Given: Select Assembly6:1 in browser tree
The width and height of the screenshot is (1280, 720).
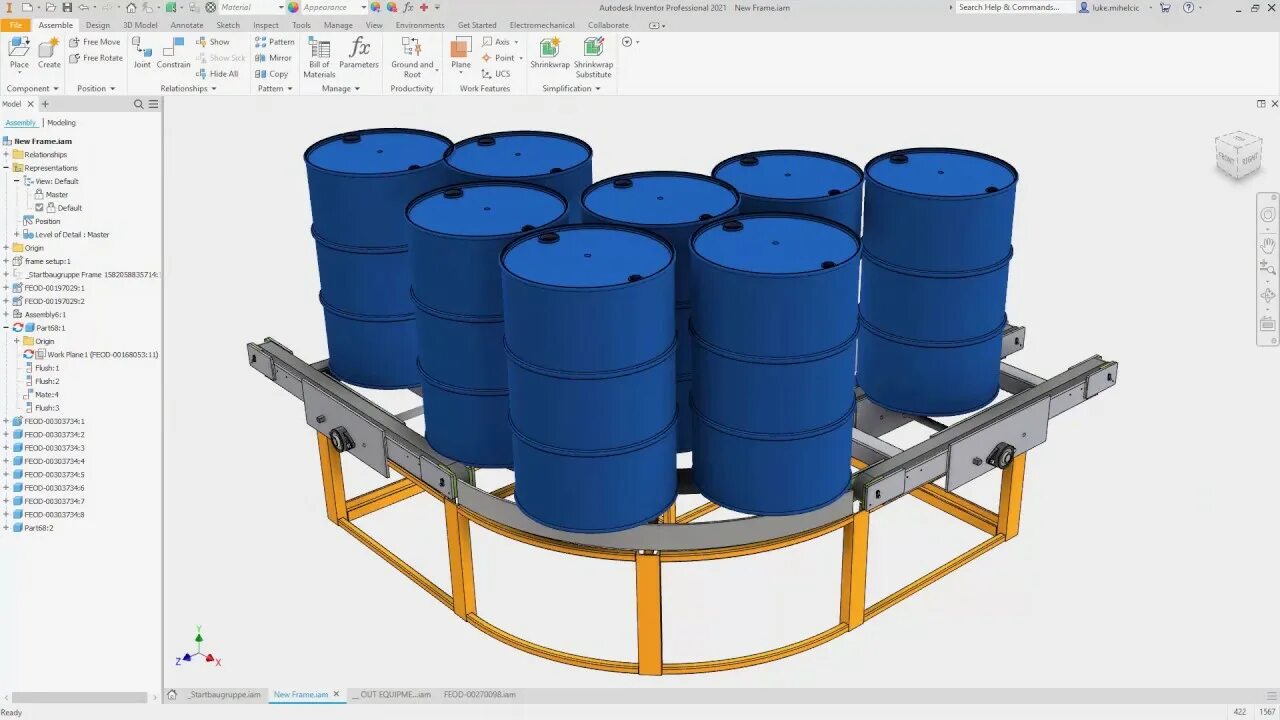Looking at the screenshot, I should [x=39, y=314].
